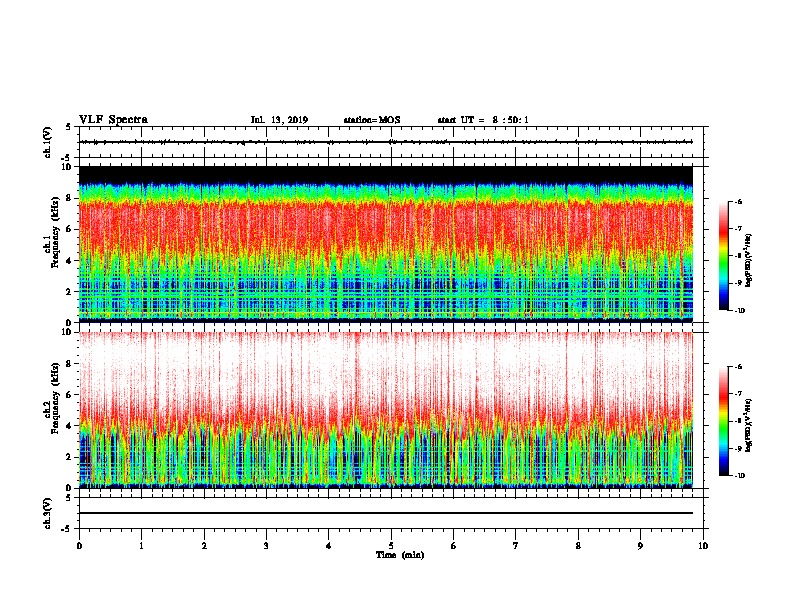The image size is (792, 612).
Task: Click time axis tick label "4"
Action: (329, 546)
